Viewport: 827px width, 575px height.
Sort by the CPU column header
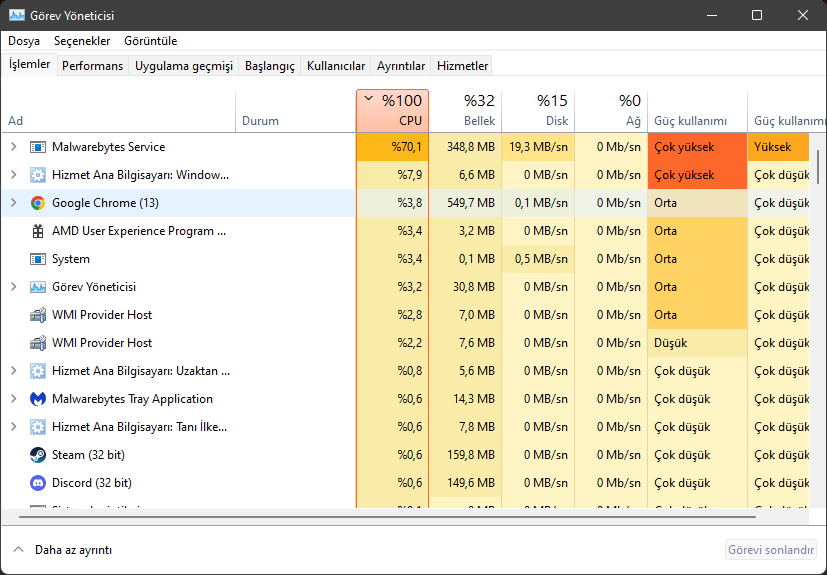click(x=392, y=111)
